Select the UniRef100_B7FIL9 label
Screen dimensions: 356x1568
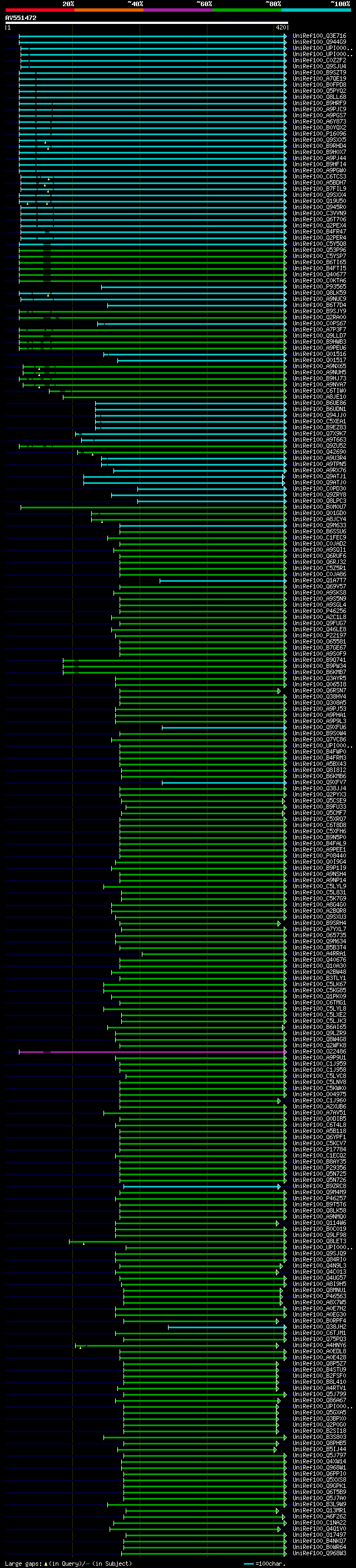pyautogui.click(x=319, y=189)
